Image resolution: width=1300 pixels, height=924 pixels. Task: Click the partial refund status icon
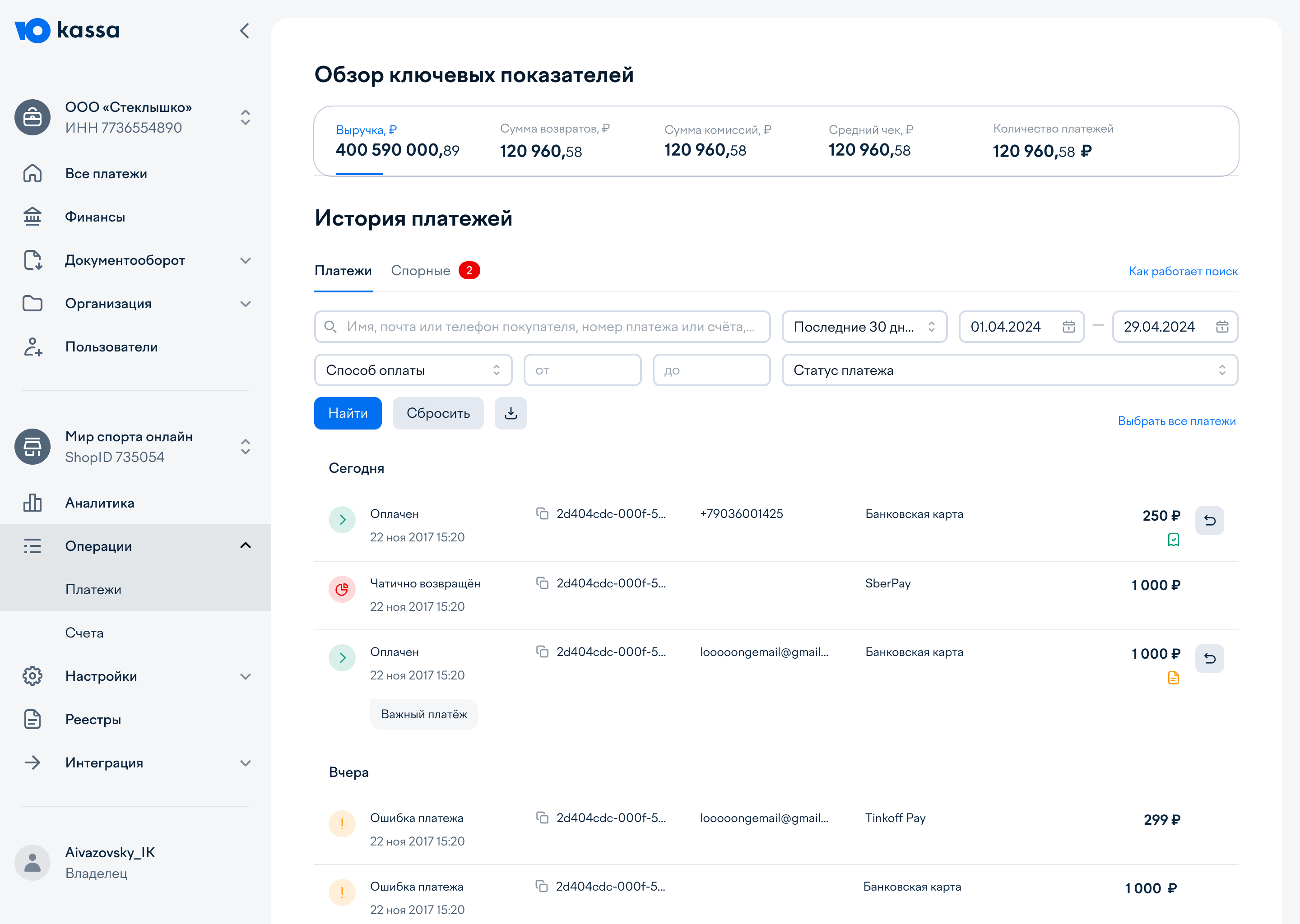342,589
